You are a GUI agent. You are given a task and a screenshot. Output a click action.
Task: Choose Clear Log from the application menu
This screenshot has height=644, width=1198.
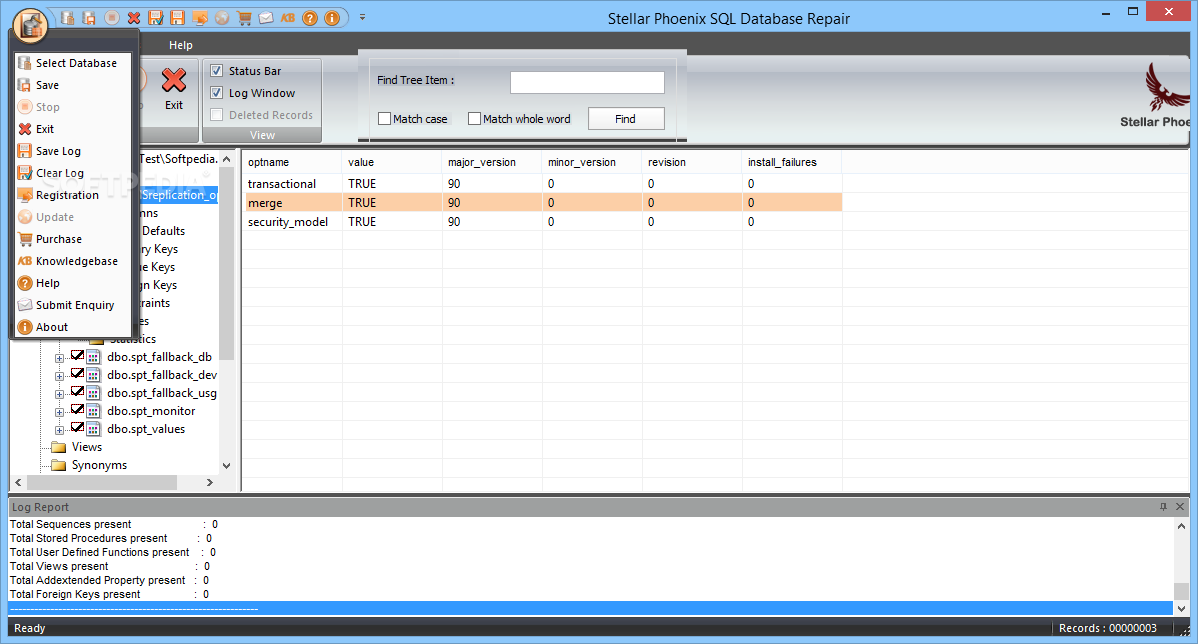74,173
